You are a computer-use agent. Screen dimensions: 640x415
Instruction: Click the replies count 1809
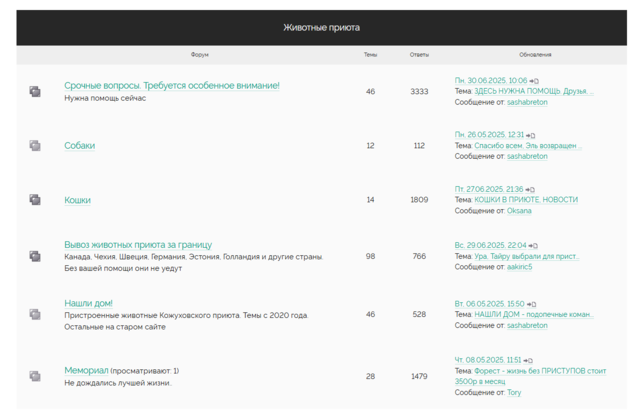(x=419, y=200)
